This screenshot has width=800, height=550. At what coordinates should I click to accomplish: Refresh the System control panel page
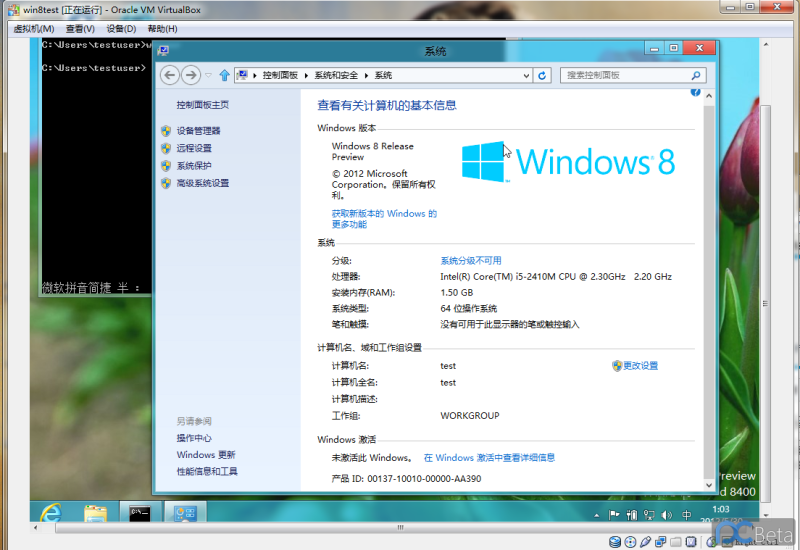click(x=542, y=76)
